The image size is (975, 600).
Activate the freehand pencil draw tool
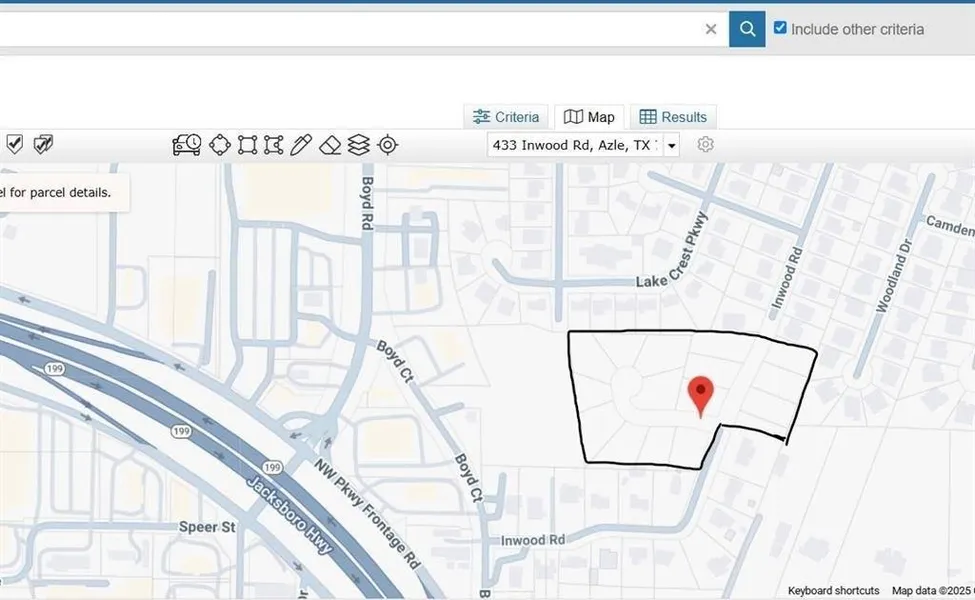pos(301,145)
